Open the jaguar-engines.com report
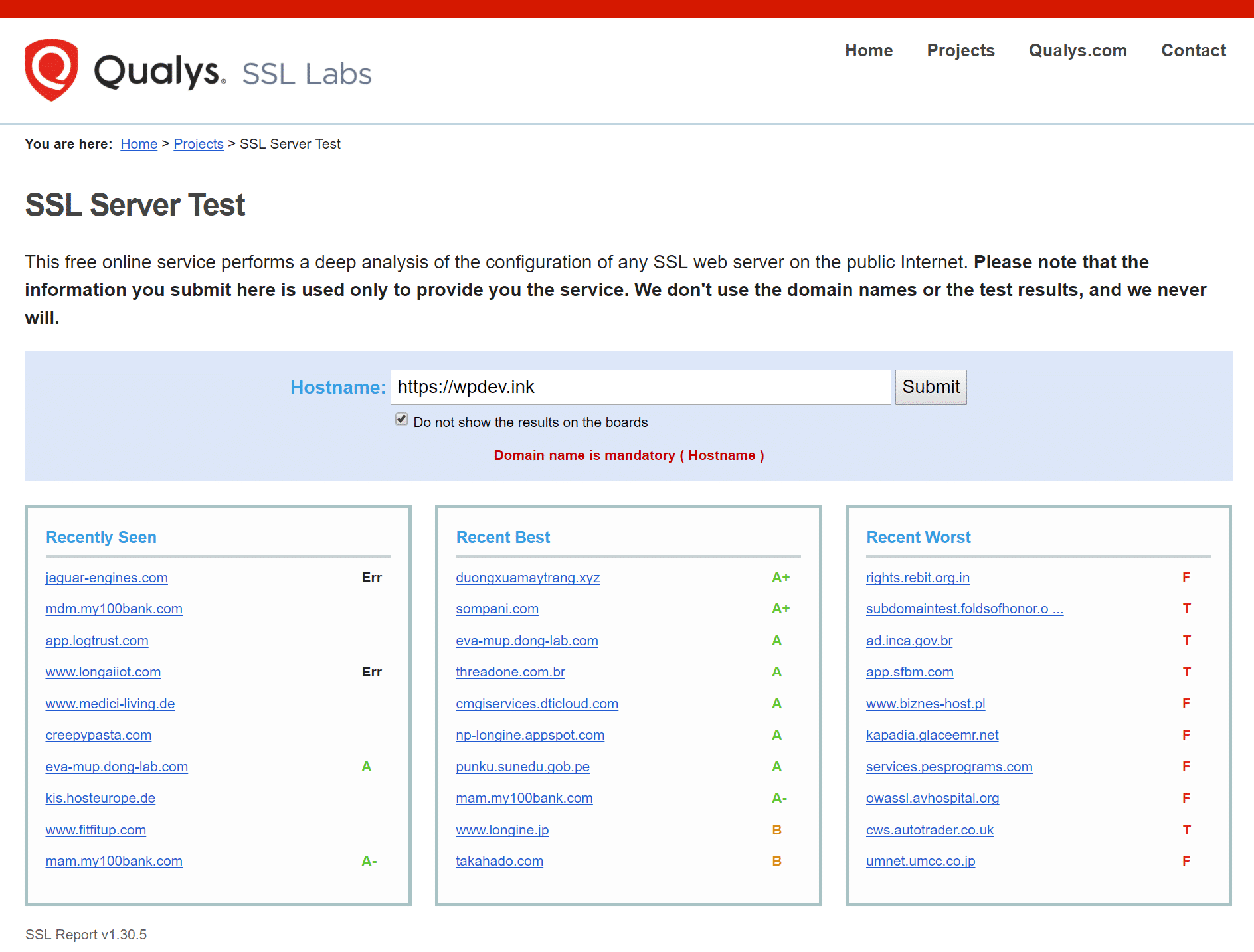 coord(106,578)
